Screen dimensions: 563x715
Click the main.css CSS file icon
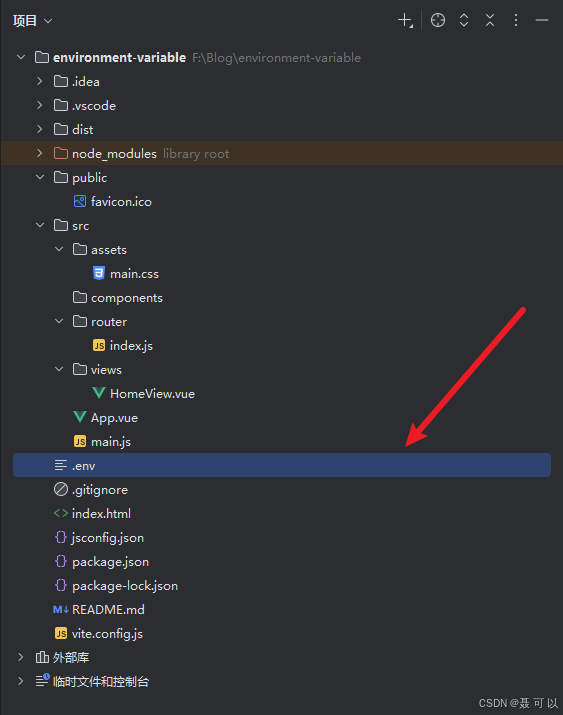coord(99,273)
